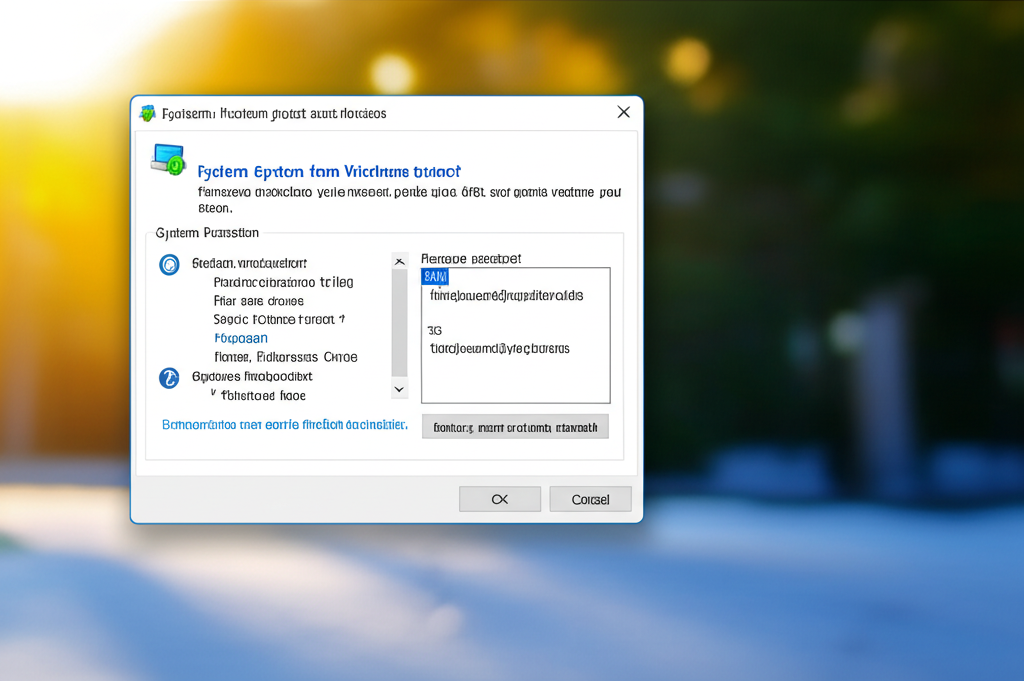Open the blue "Fotpoaan" link
1024x681 pixels.
[241, 338]
